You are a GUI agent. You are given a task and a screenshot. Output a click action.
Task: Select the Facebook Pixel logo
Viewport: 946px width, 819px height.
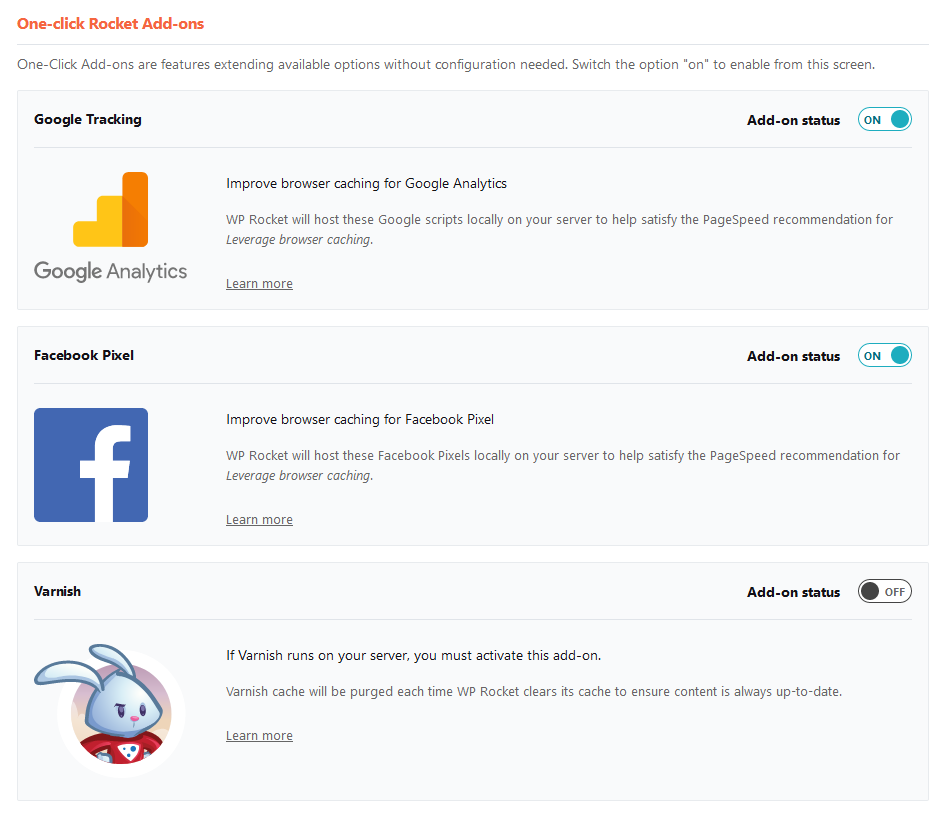(x=90, y=464)
